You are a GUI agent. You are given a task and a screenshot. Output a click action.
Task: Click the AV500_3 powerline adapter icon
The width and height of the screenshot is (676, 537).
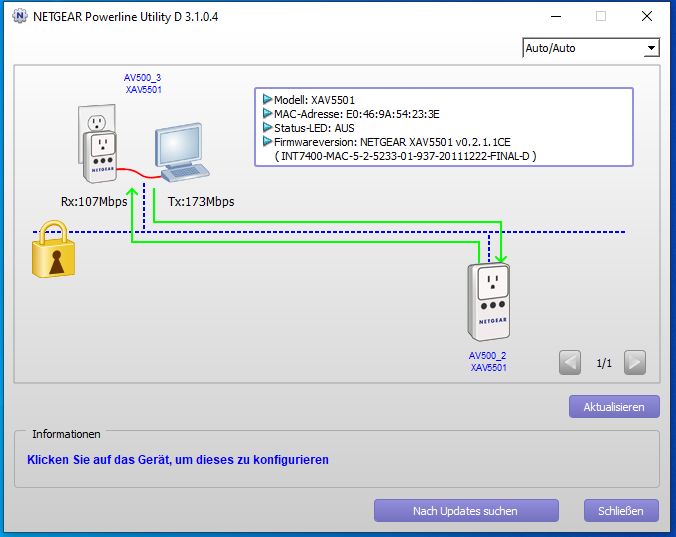98,144
